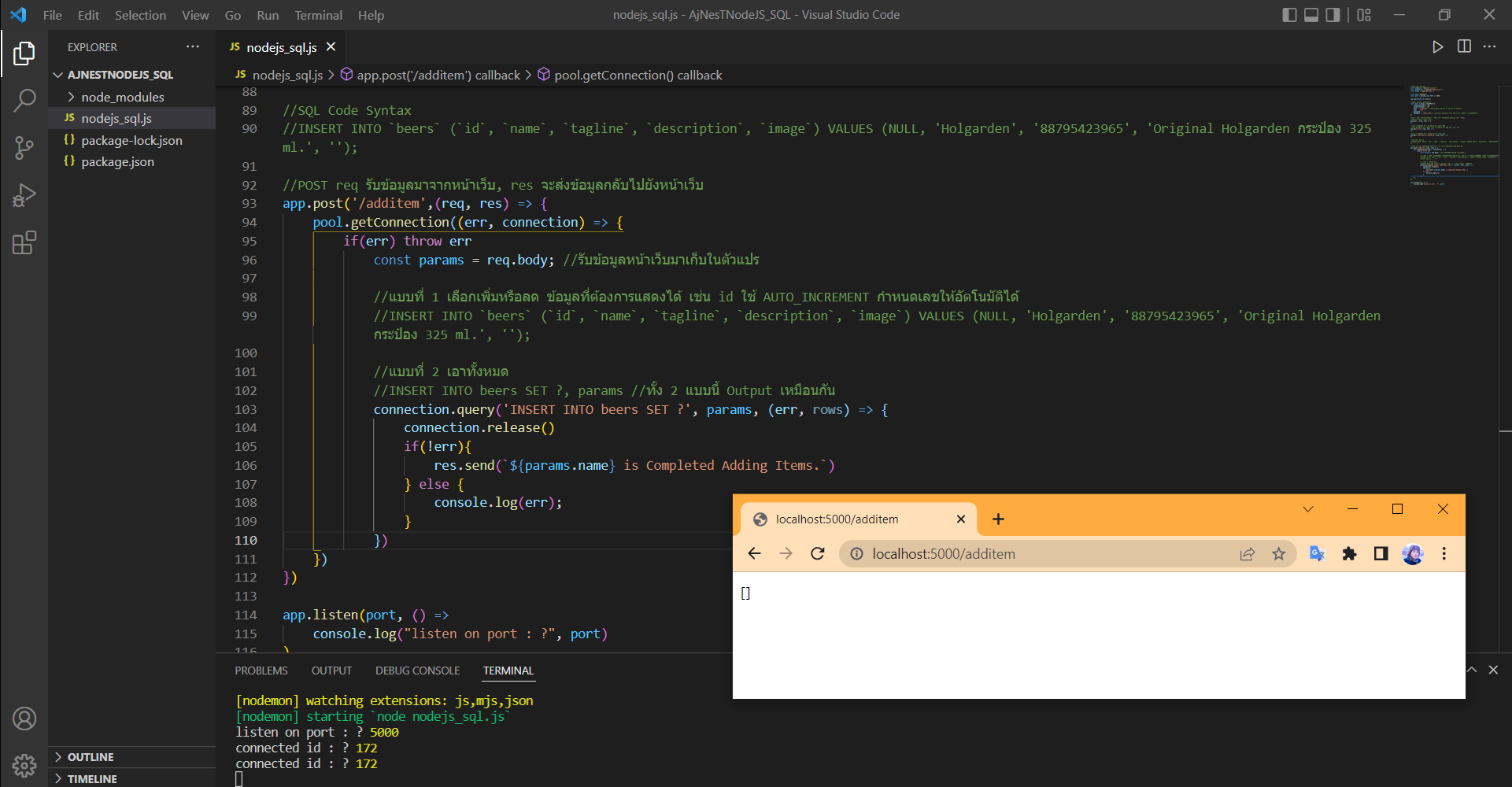1512x787 pixels.
Task: Click the Run Code play button
Action: (x=1437, y=47)
